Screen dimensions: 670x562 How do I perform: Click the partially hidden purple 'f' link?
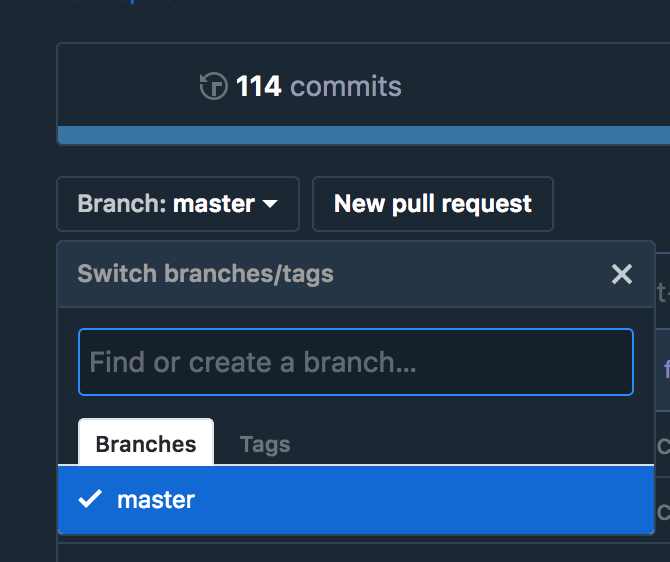(x=666, y=369)
